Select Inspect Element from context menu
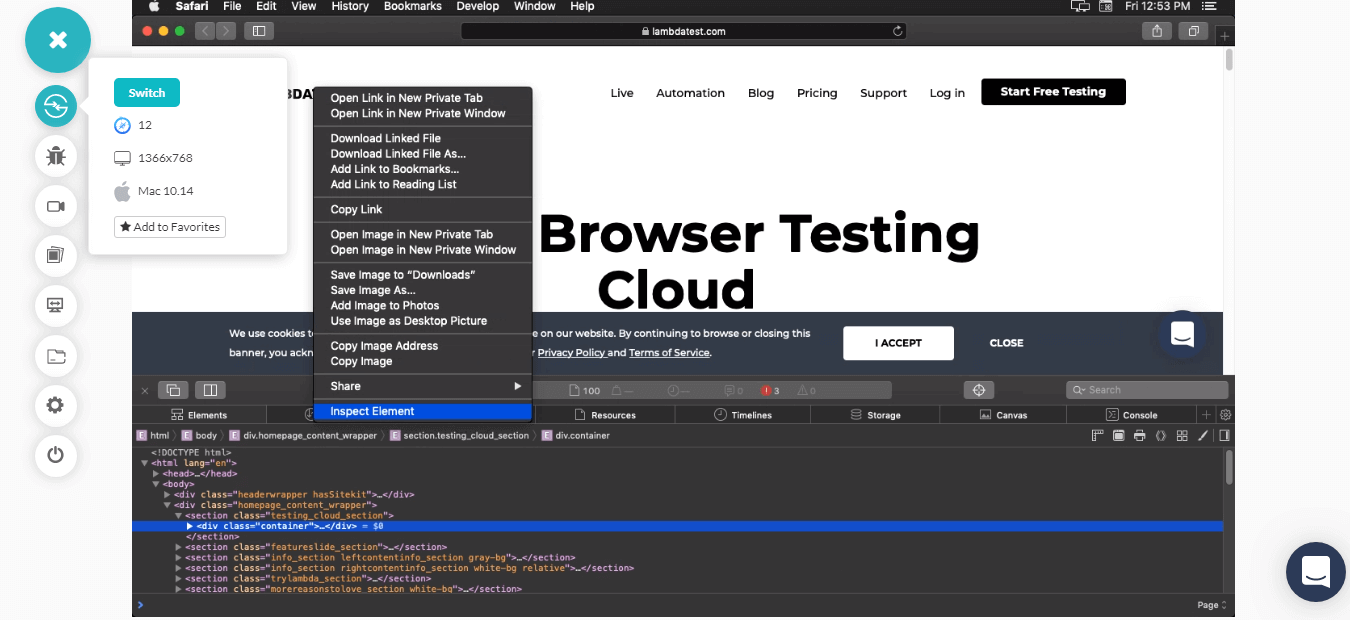The image size is (1350, 620). pyautogui.click(x=372, y=411)
